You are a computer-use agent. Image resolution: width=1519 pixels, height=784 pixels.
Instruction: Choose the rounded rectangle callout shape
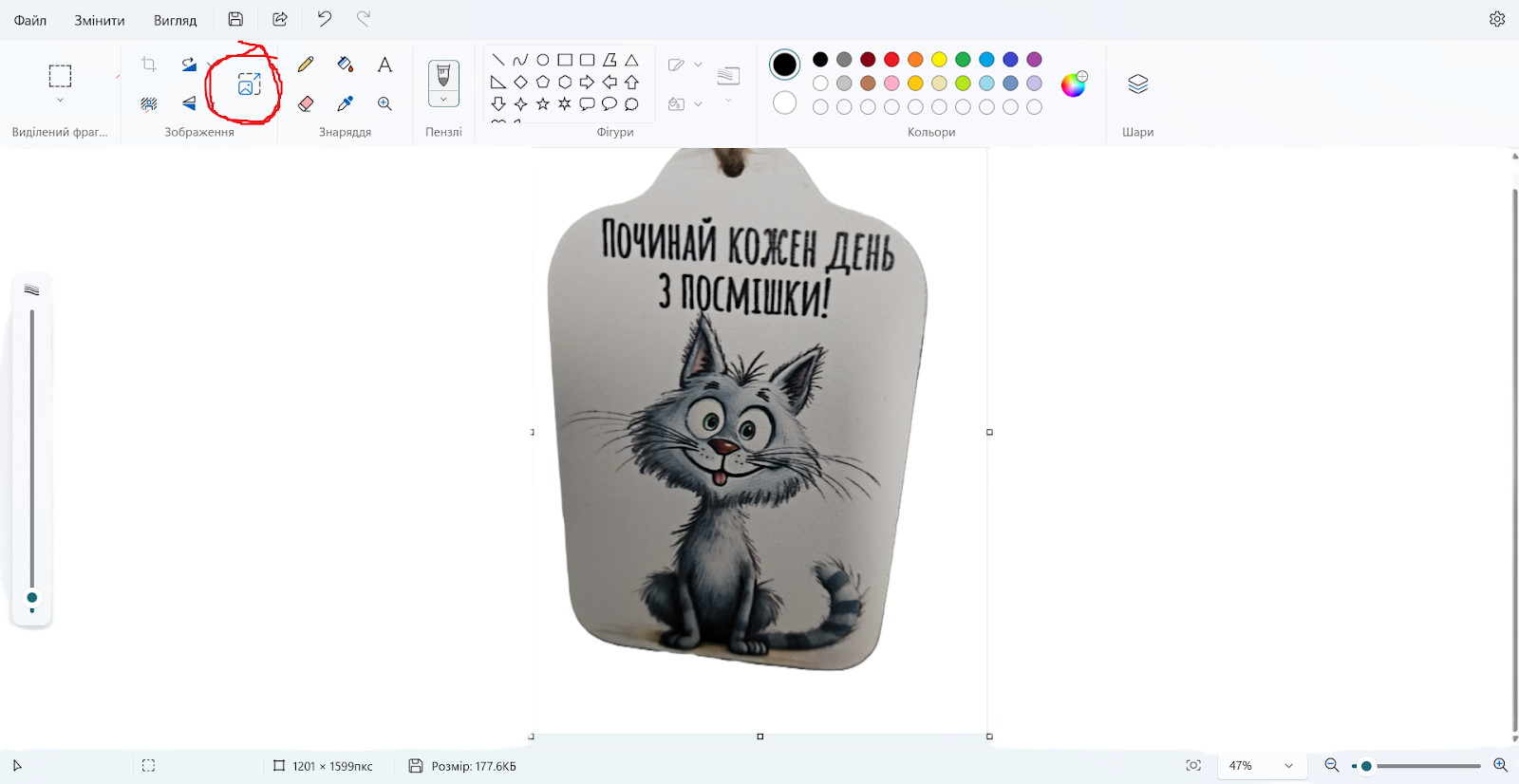click(587, 103)
